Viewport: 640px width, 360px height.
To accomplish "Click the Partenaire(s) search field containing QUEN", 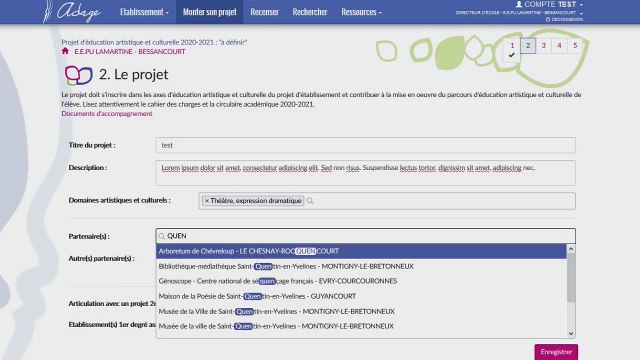I will [365, 236].
